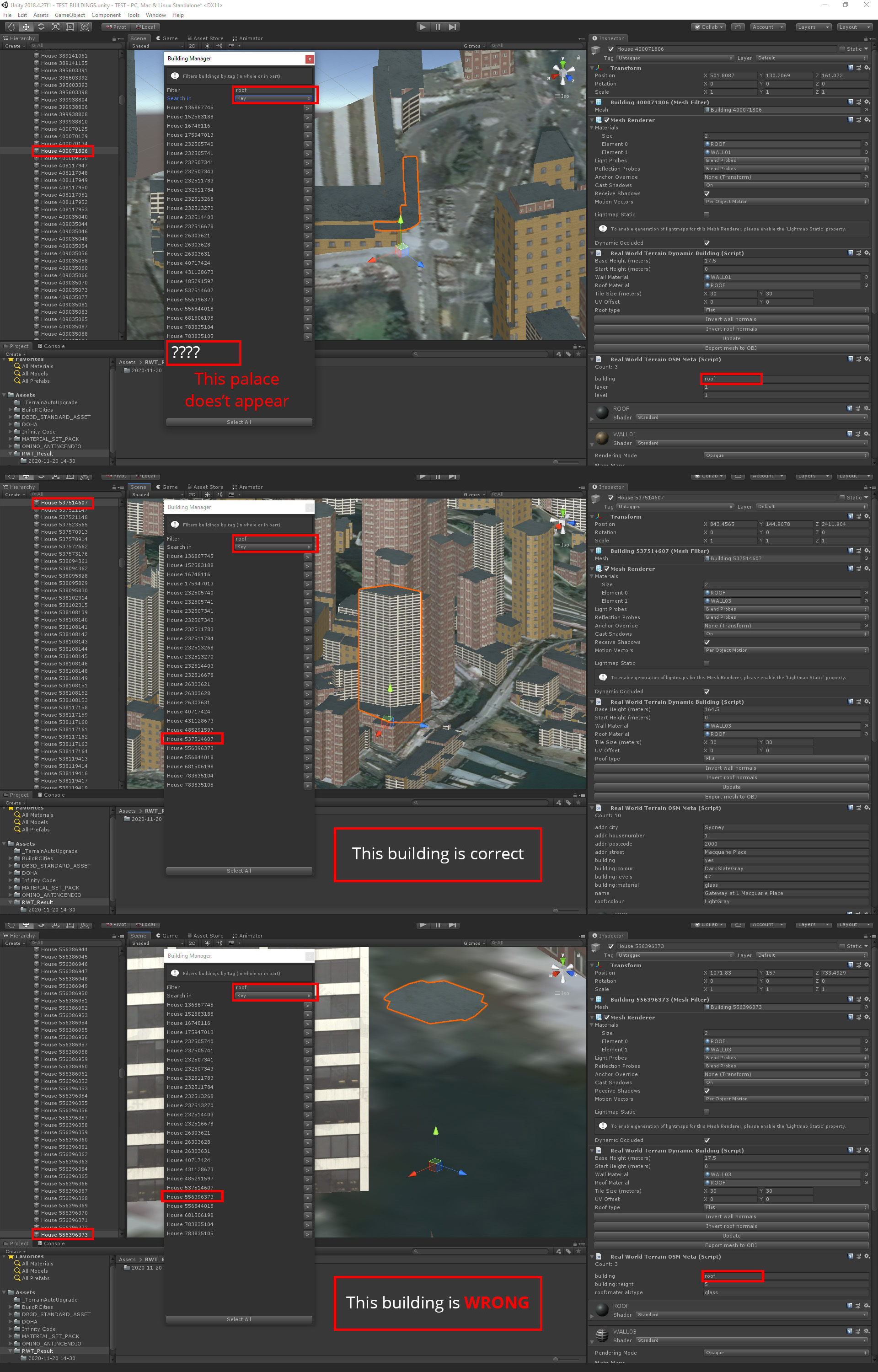878x1372 pixels.
Task: Open the Edit menu
Action: tap(22, 15)
